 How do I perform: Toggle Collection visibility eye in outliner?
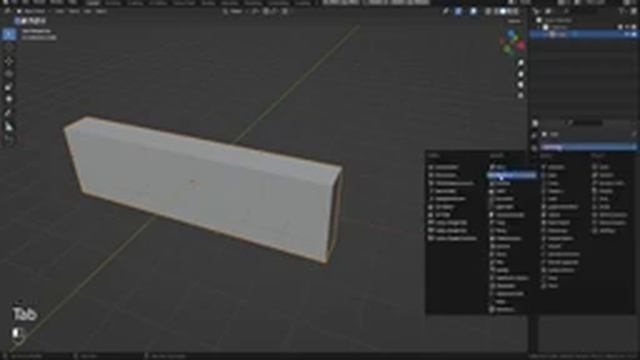click(x=627, y=27)
